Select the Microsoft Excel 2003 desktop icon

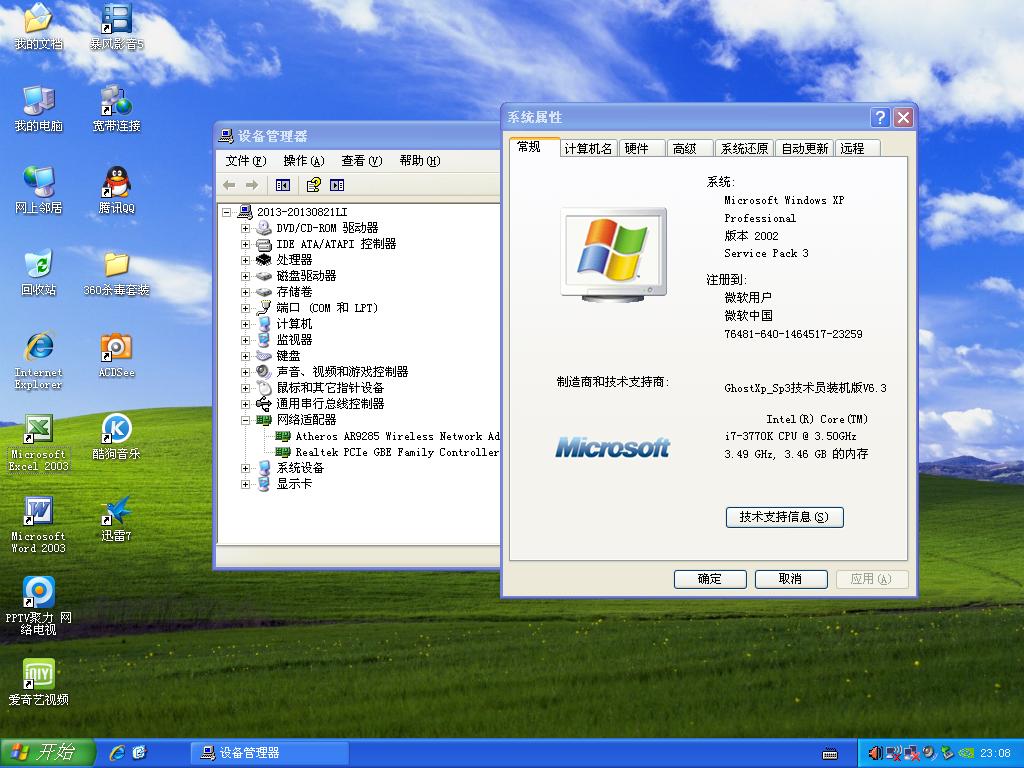click(x=39, y=443)
